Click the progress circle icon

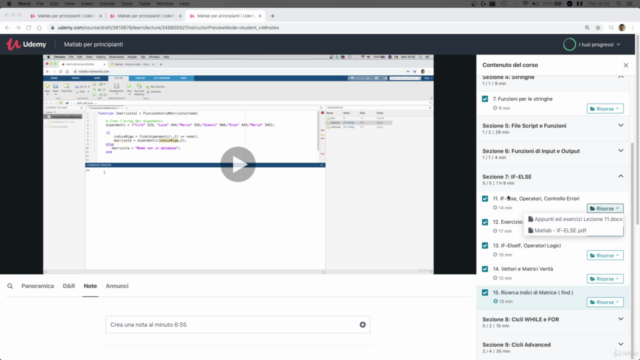point(569,44)
